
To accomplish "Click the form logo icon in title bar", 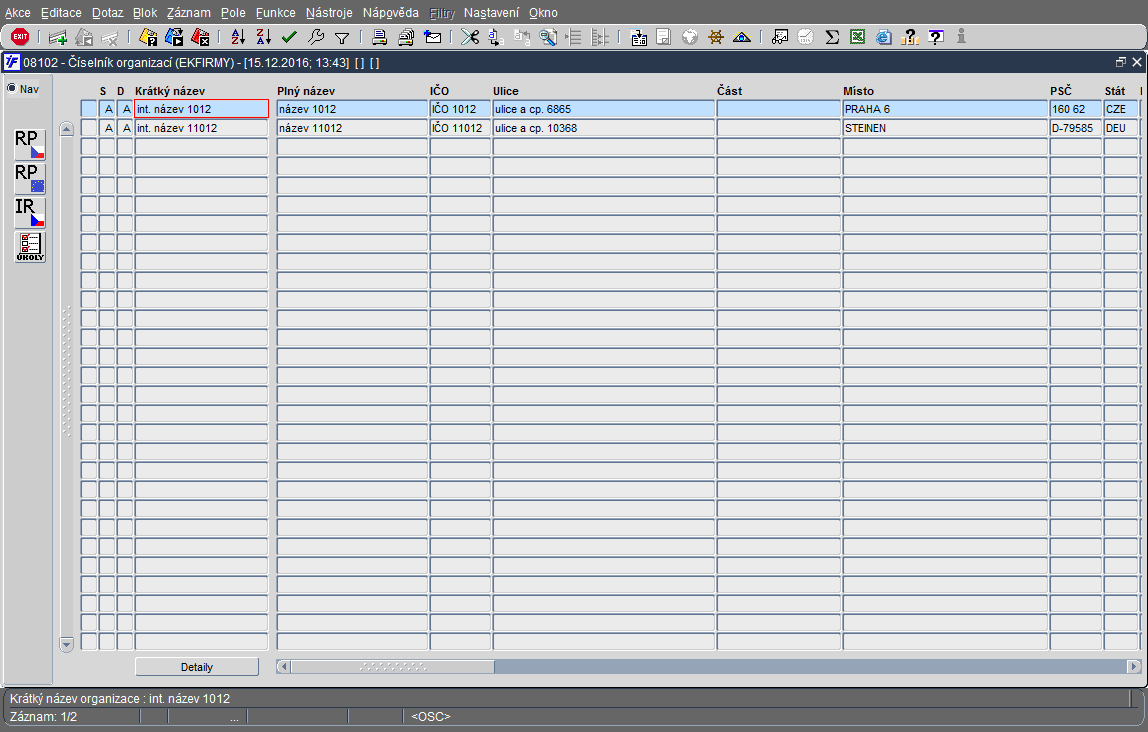I will [x=12, y=62].
